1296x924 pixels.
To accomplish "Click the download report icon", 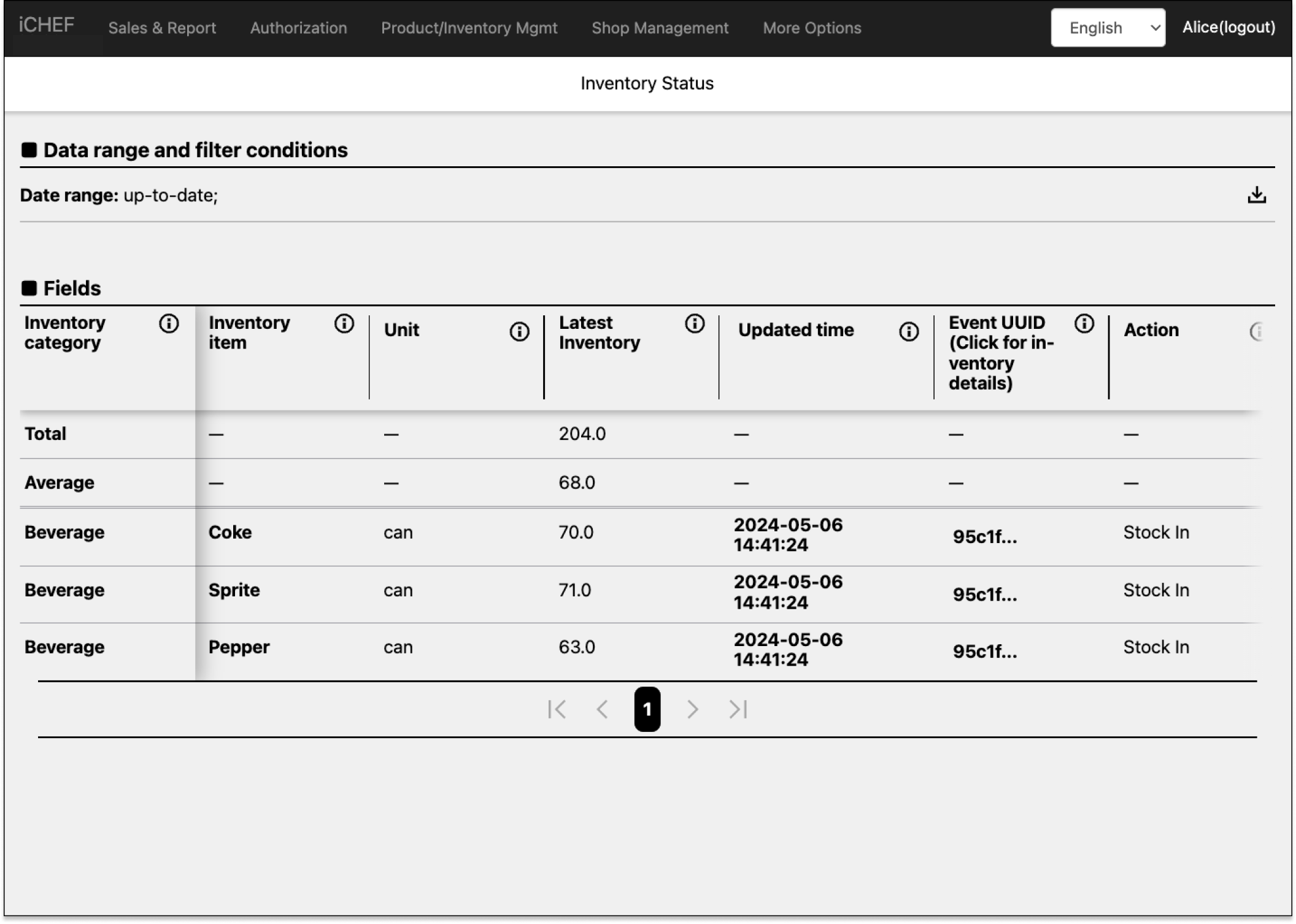I will click(x=1257, y=195).
